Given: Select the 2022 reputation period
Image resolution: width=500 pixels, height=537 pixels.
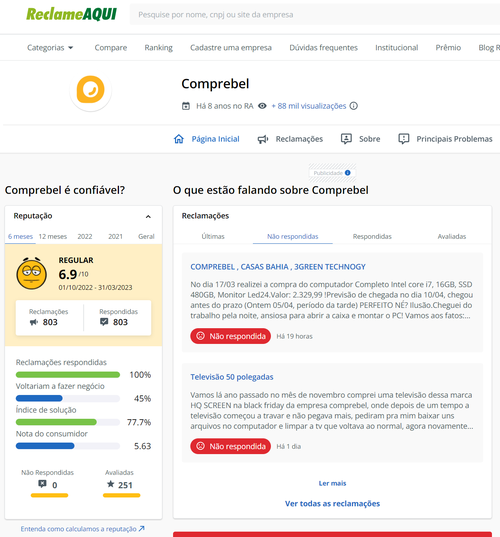Looking at the screenshot, I should click(x=85, y=236).
